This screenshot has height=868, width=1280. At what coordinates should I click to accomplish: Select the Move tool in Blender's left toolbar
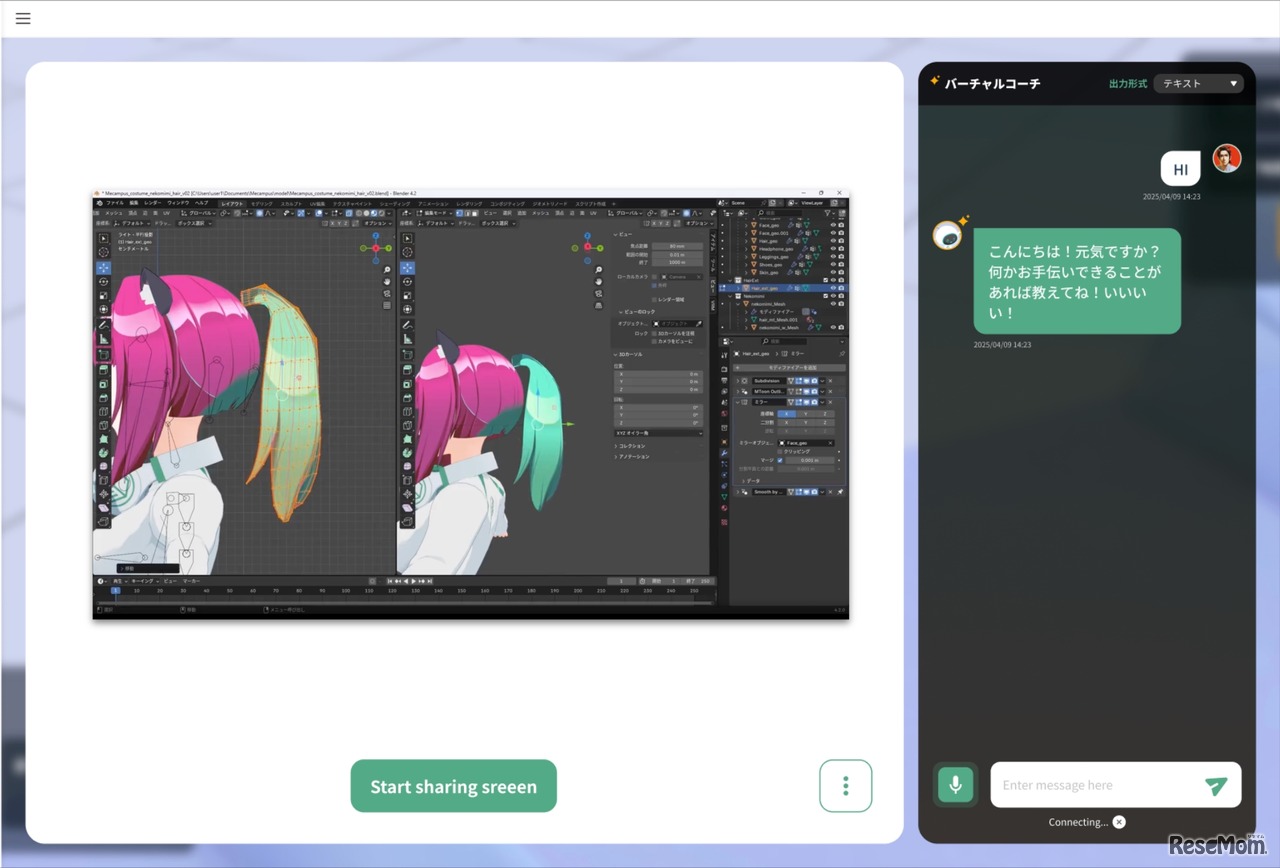coord(104,268)
